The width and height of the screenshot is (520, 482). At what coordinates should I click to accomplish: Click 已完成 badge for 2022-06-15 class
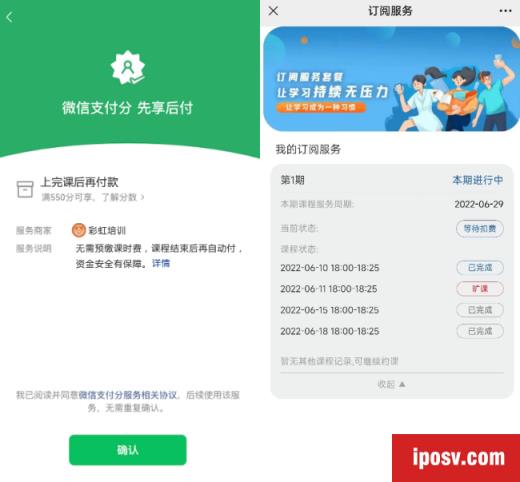point(479,310)
